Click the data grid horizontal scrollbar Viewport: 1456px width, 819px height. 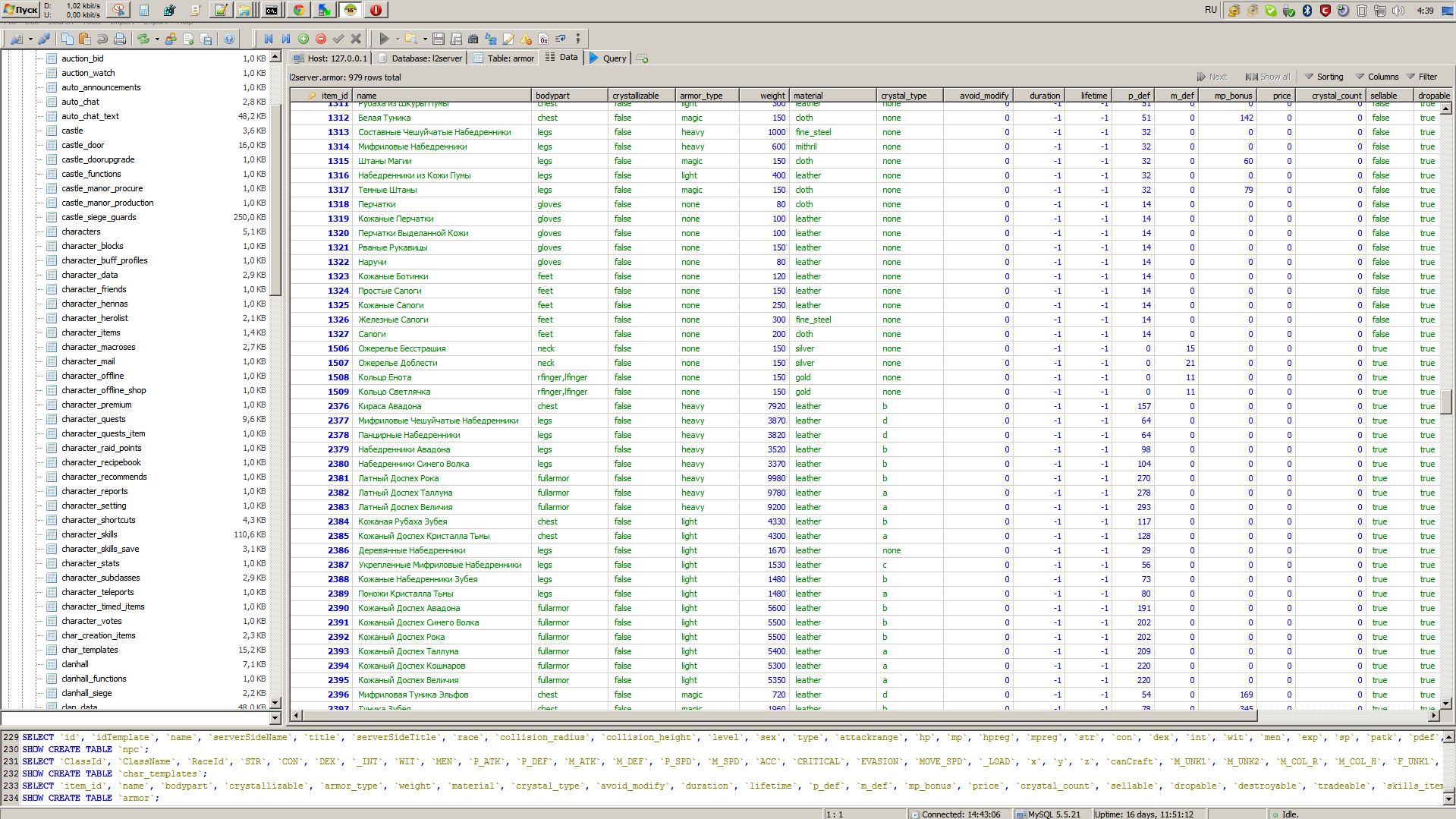(780, 715)
